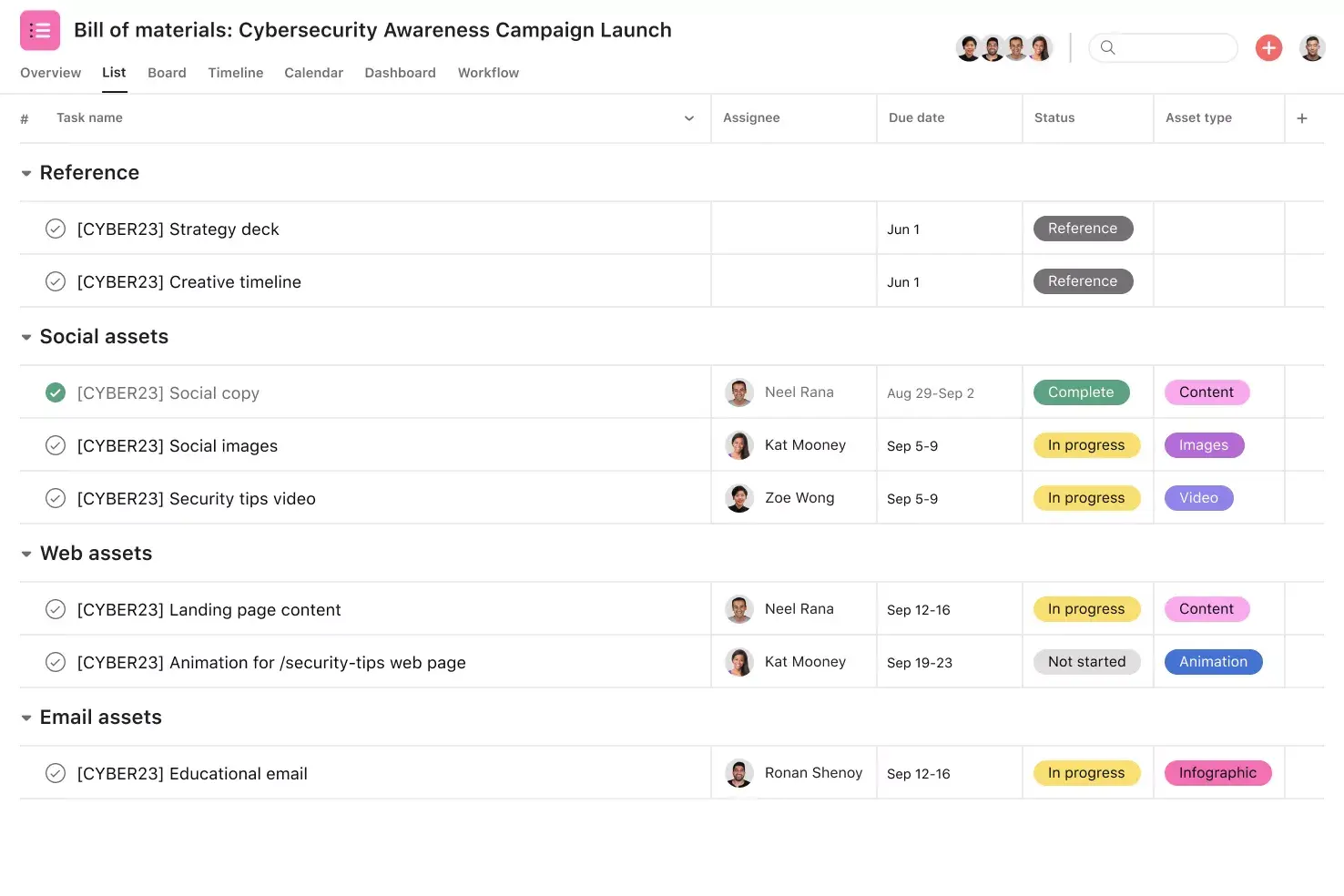Add a new column with plus icon
Image resolution: width=1344 pixels, height=896 pixels.
coord(1302,118)
